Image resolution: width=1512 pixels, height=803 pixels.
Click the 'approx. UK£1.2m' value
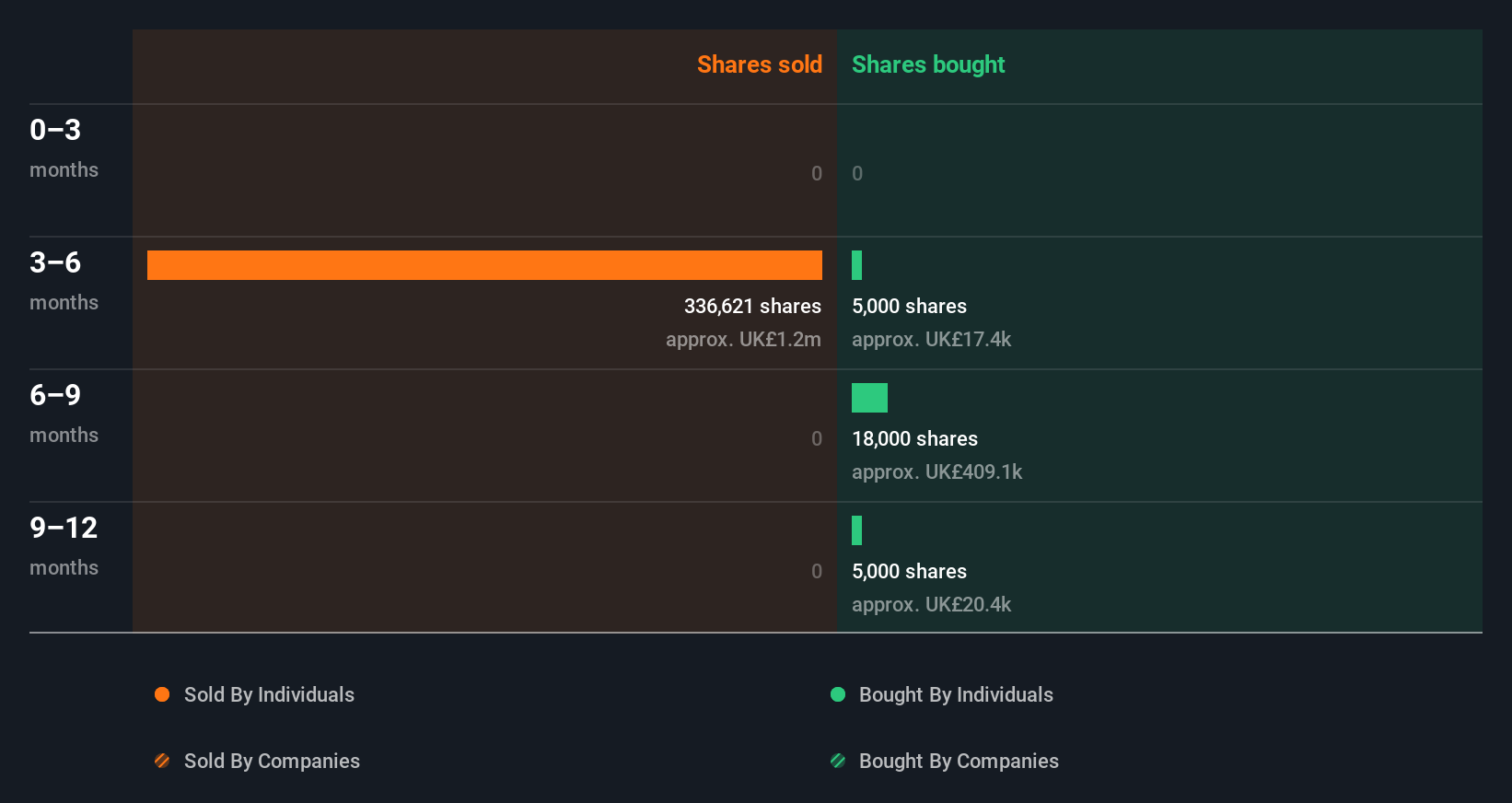[743, 339]
